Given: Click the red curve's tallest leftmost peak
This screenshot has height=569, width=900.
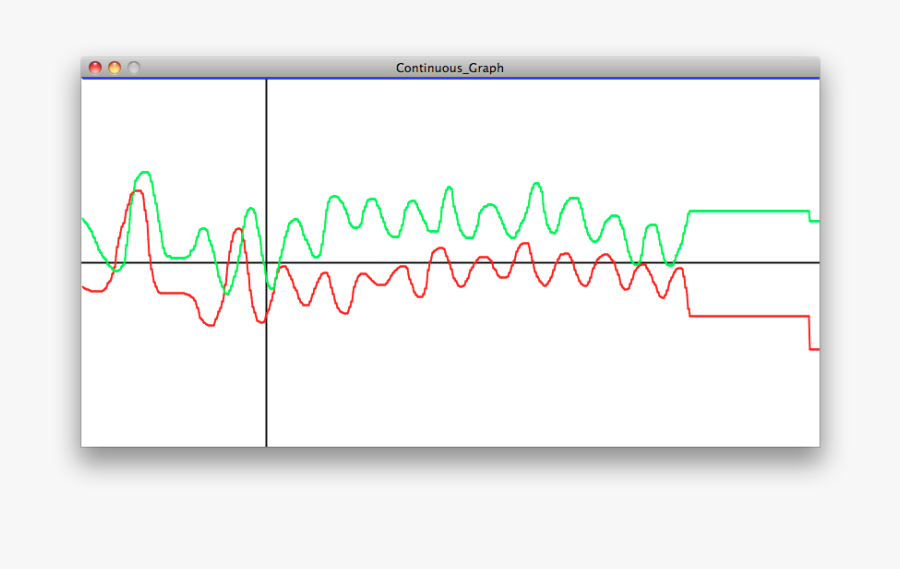Looking at the screenshot, I should [136, 191].
